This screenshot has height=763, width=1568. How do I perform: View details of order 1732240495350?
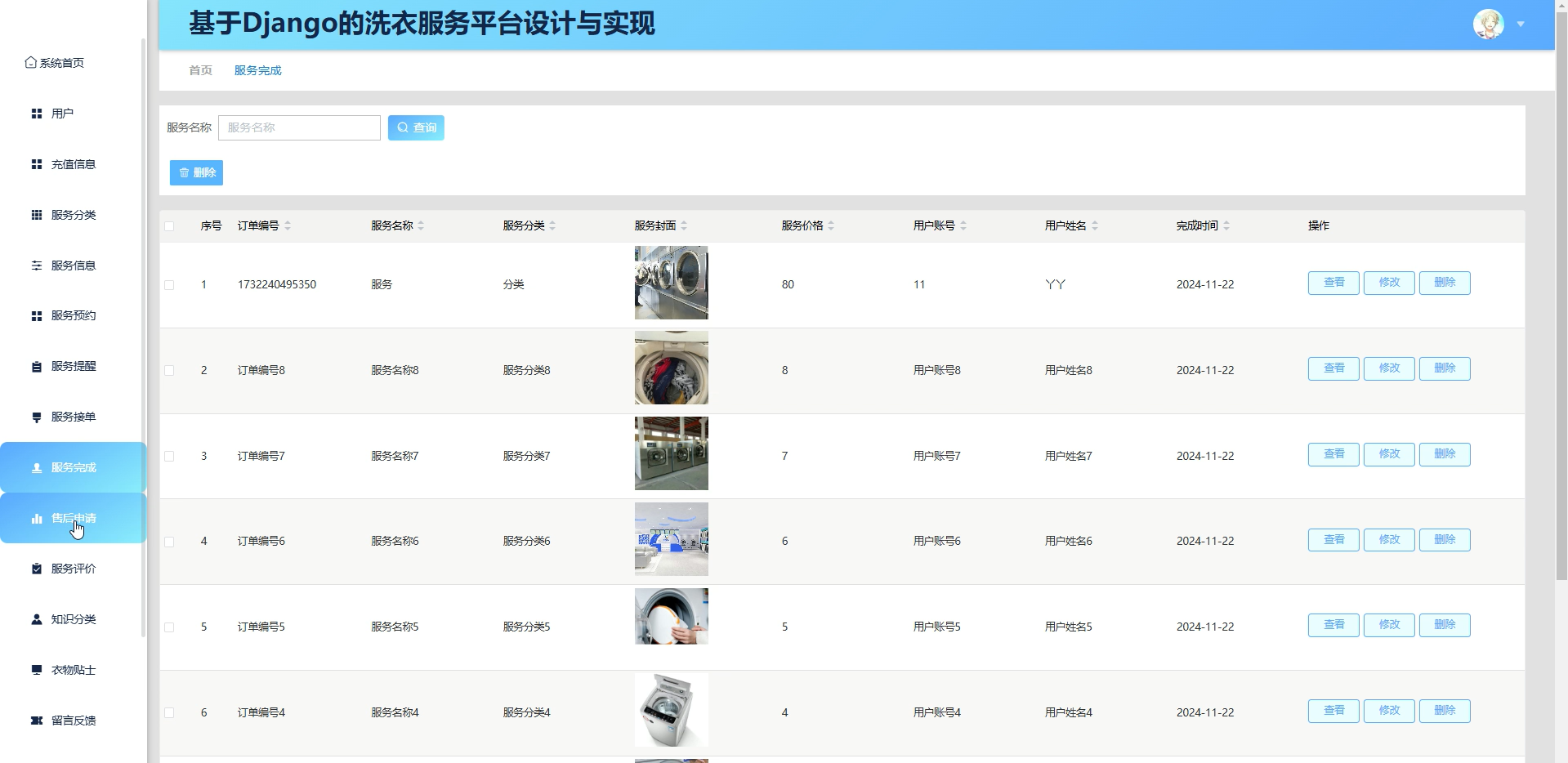pos(1333,283)
